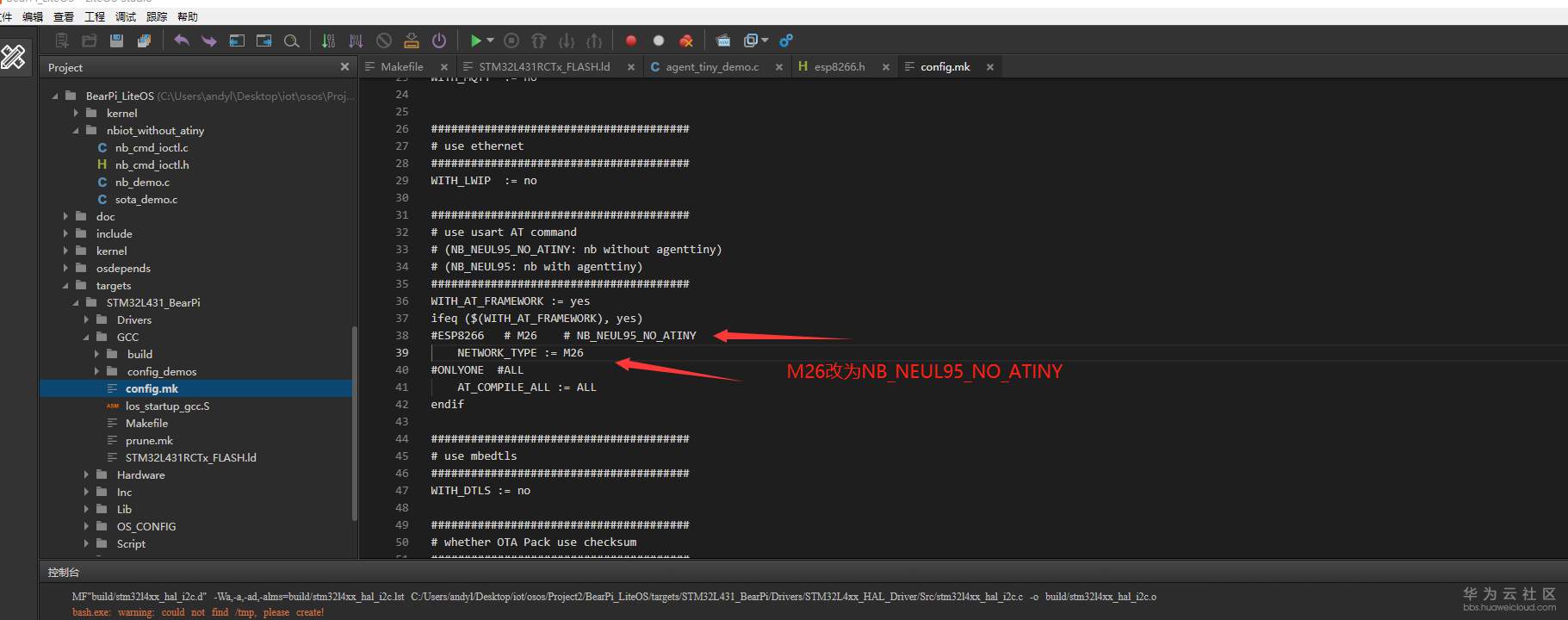
Task: Expand the OS_CONFIG folder
Action: click(x=86, y=527)
